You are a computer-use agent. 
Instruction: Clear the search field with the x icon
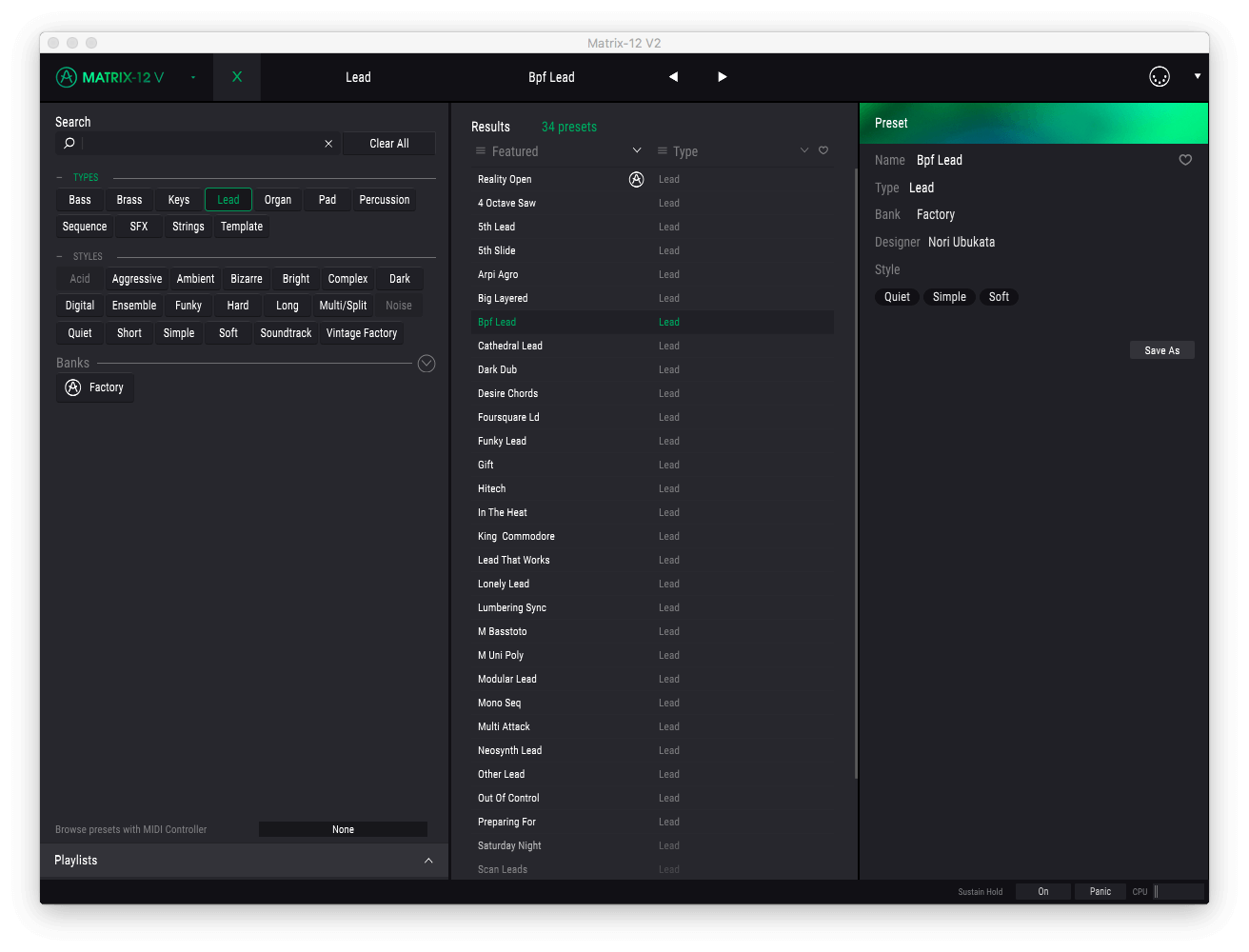(328, 144)
